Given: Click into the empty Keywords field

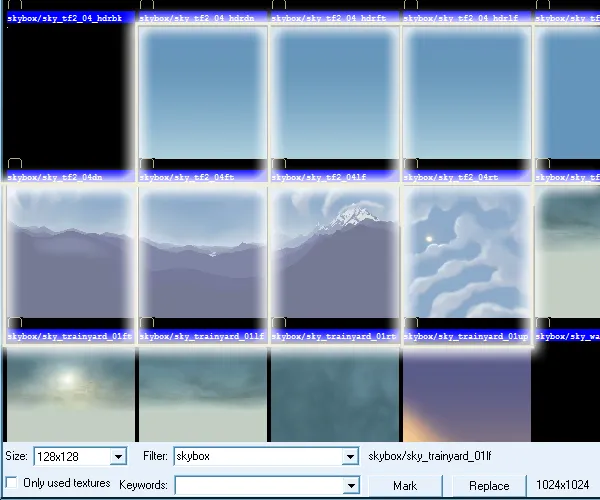Looking at the screenshot, I should pyautogui.click(x=258, y=485).
